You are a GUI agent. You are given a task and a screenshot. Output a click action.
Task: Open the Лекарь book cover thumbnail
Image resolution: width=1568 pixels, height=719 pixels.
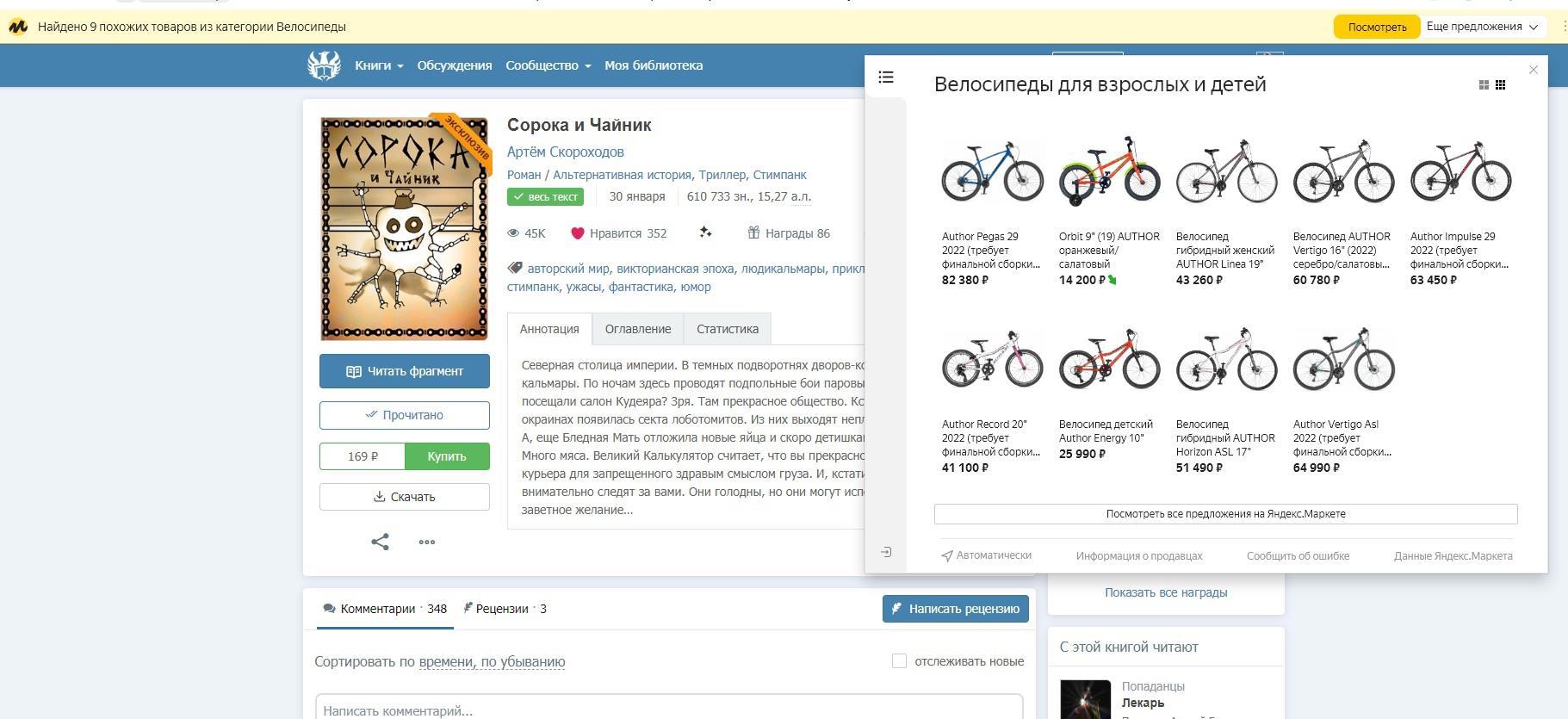click(x=1085, y=699)
